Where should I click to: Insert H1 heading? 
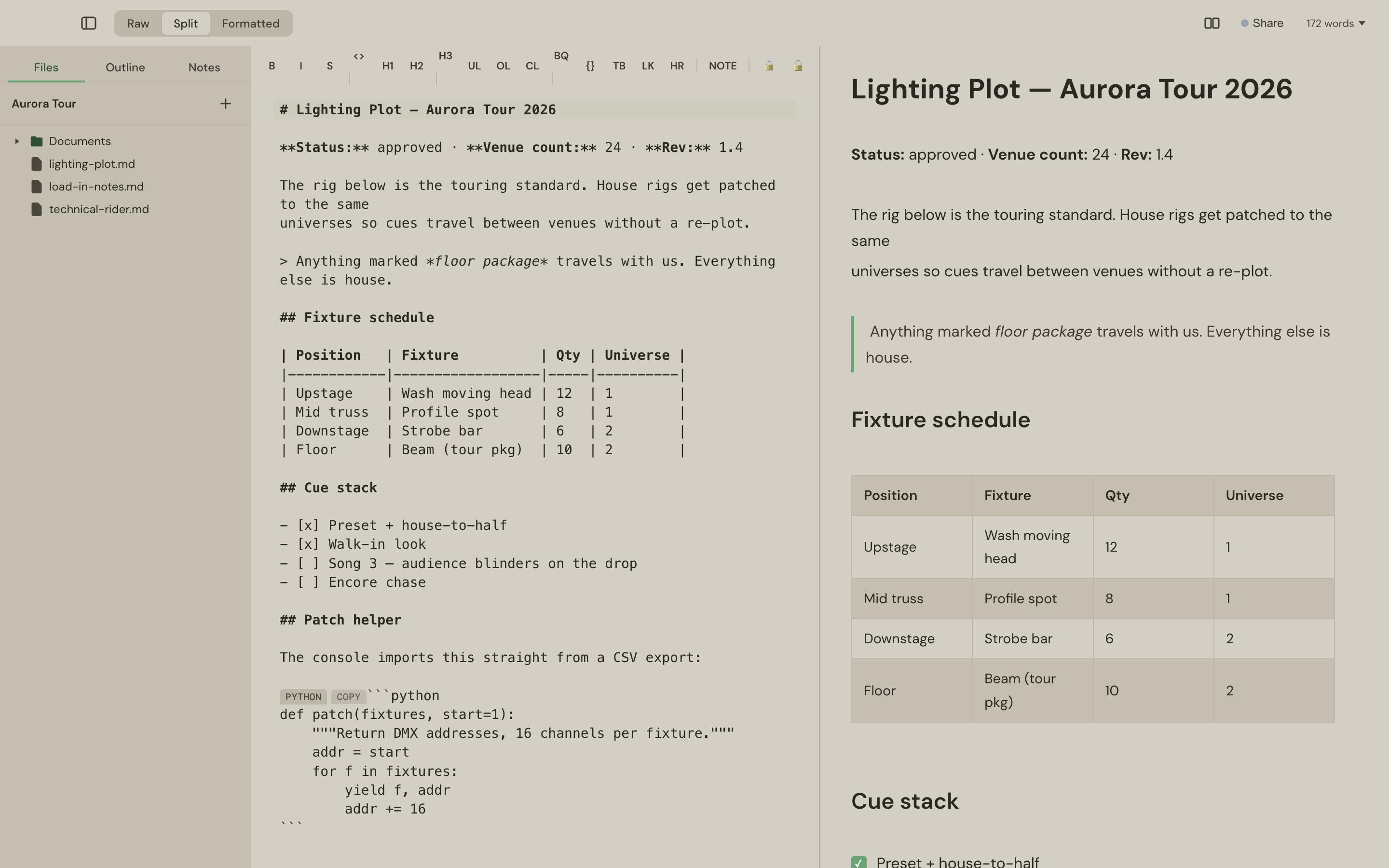tap(388, 66)
